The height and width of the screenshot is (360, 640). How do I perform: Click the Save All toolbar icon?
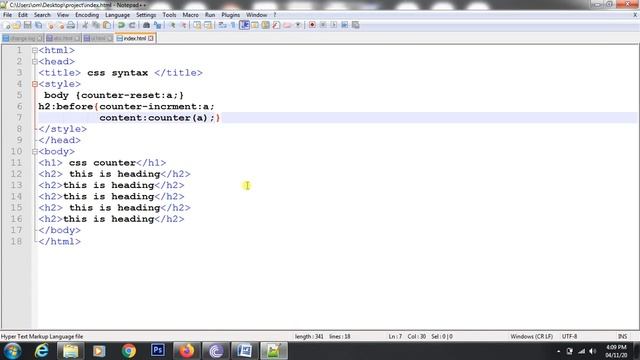[x=38, y=25]
